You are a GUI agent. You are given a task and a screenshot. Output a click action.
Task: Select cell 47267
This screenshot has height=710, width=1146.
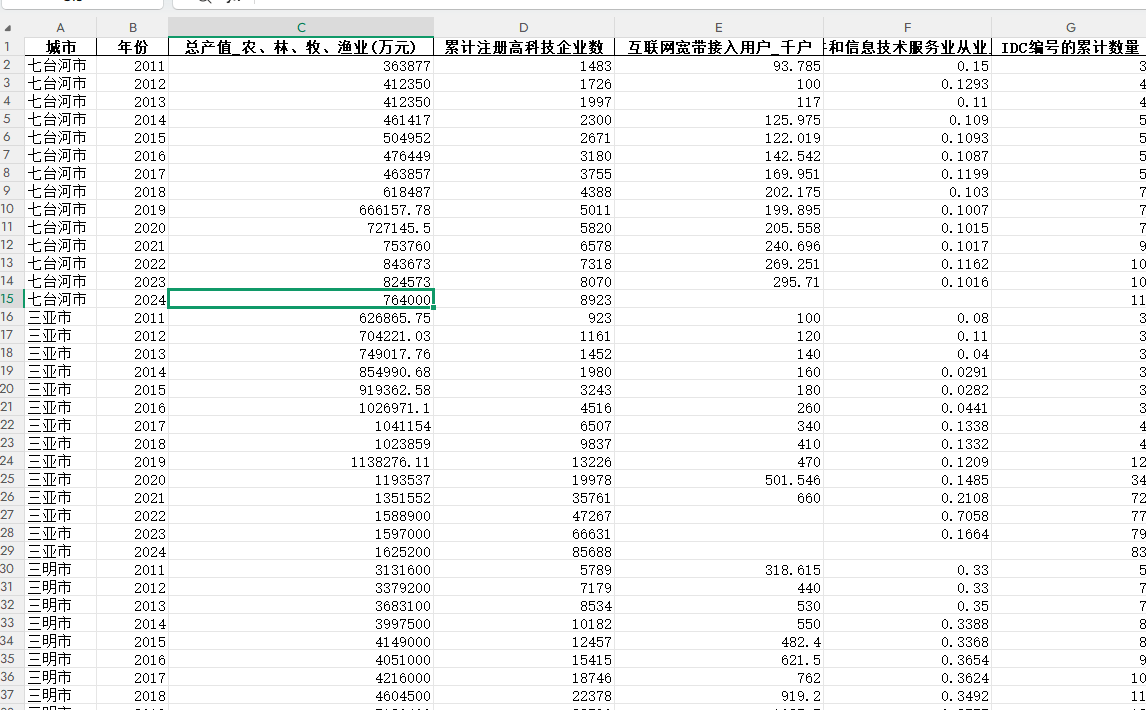(x=523, y=515)
